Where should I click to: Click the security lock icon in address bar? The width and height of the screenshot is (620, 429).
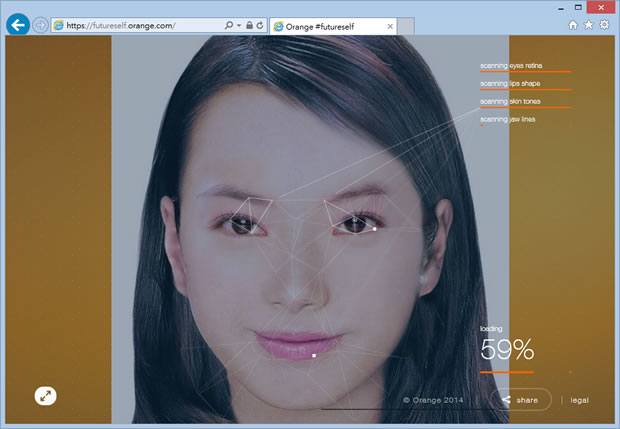coord(249,25)
